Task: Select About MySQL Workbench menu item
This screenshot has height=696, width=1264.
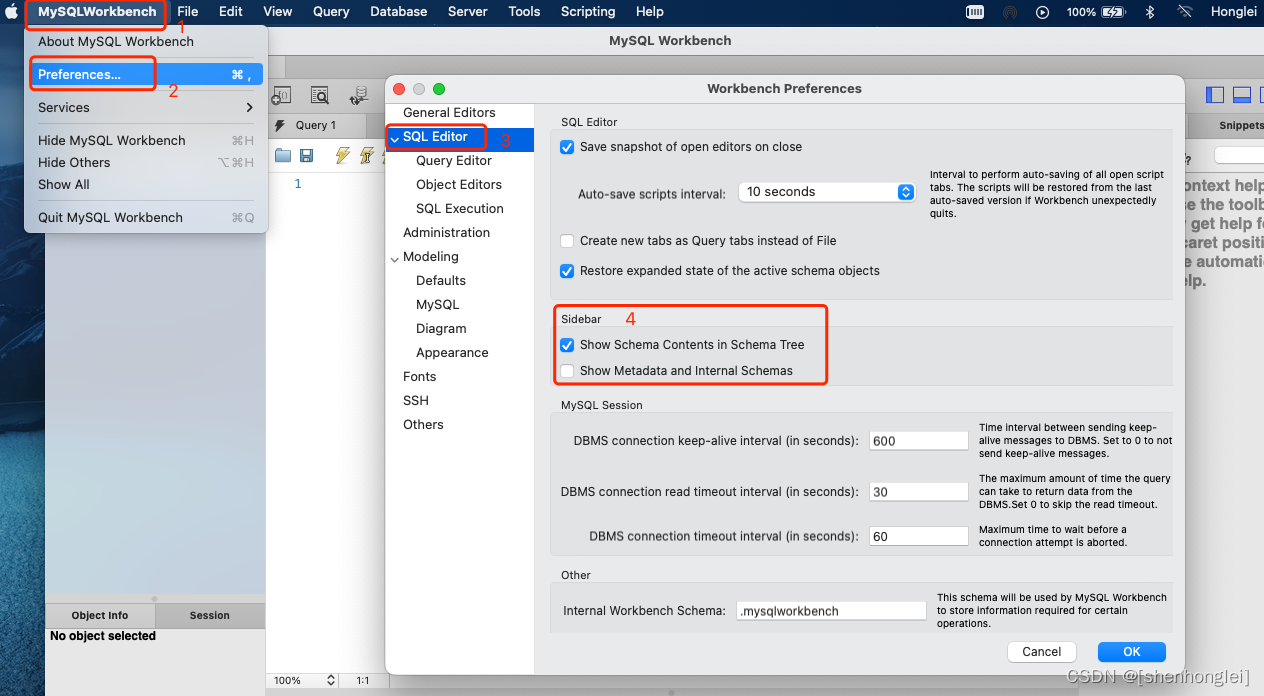Action: coord(146,42)
